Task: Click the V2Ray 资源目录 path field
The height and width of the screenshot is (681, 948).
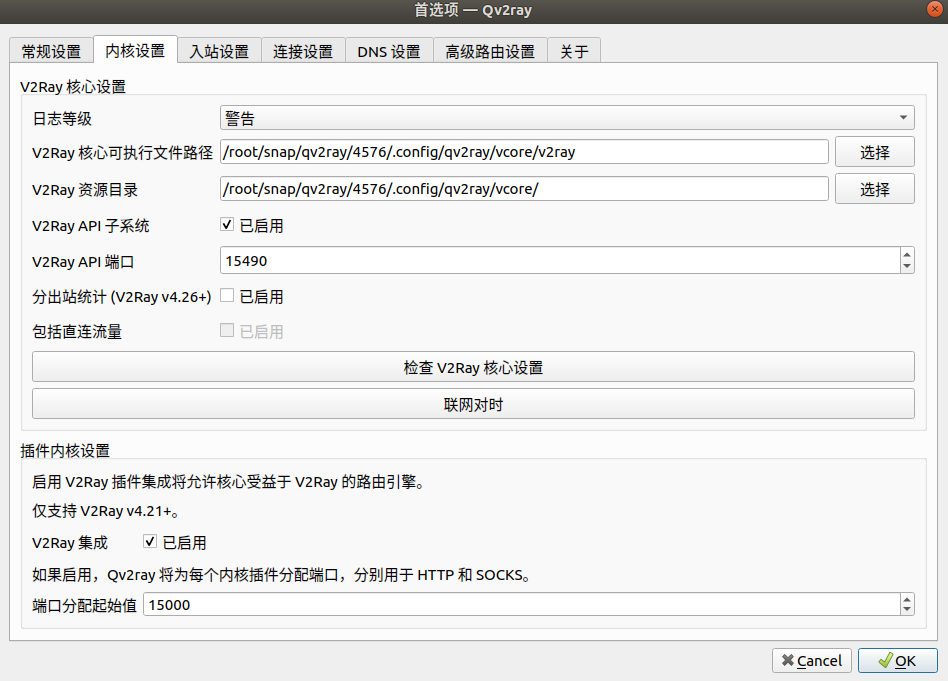Action: tap(524, 189)
